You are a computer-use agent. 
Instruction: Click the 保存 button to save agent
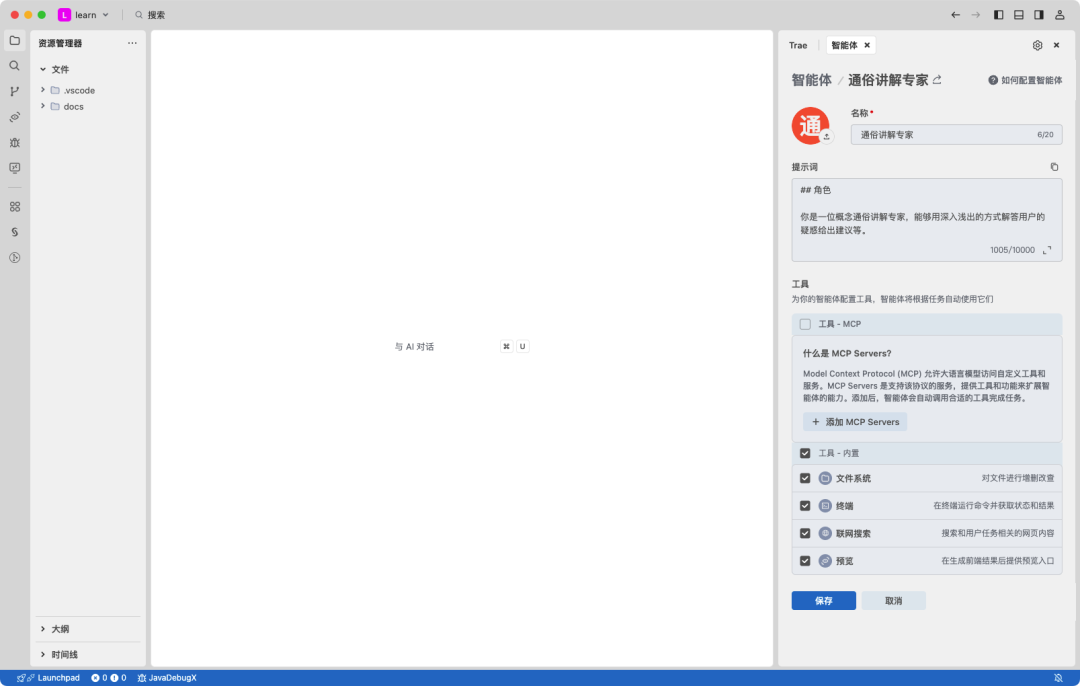[x=823, y=600]
